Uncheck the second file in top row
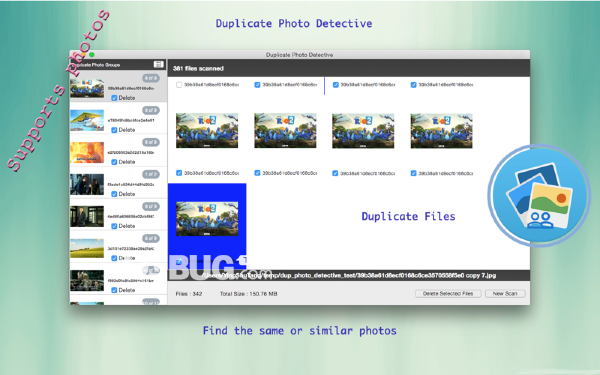This screenshot has width=600, height=375. (x=257, y=85)
